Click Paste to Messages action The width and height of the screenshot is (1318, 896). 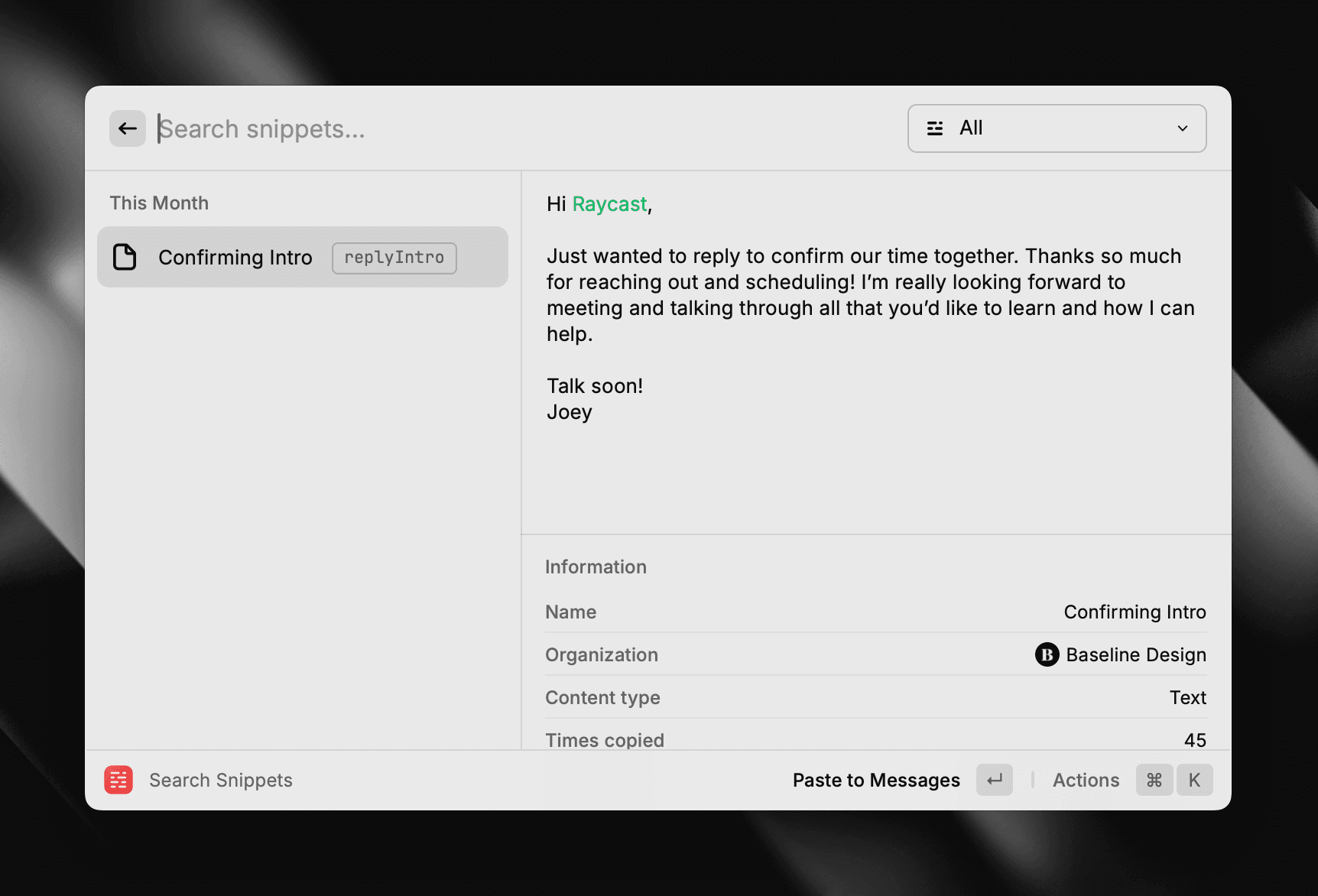[876, 780]
